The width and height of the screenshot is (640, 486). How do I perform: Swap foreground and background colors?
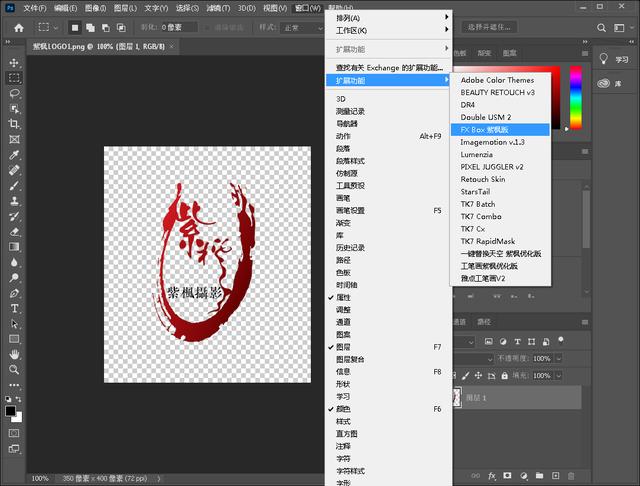coord(19,399)
